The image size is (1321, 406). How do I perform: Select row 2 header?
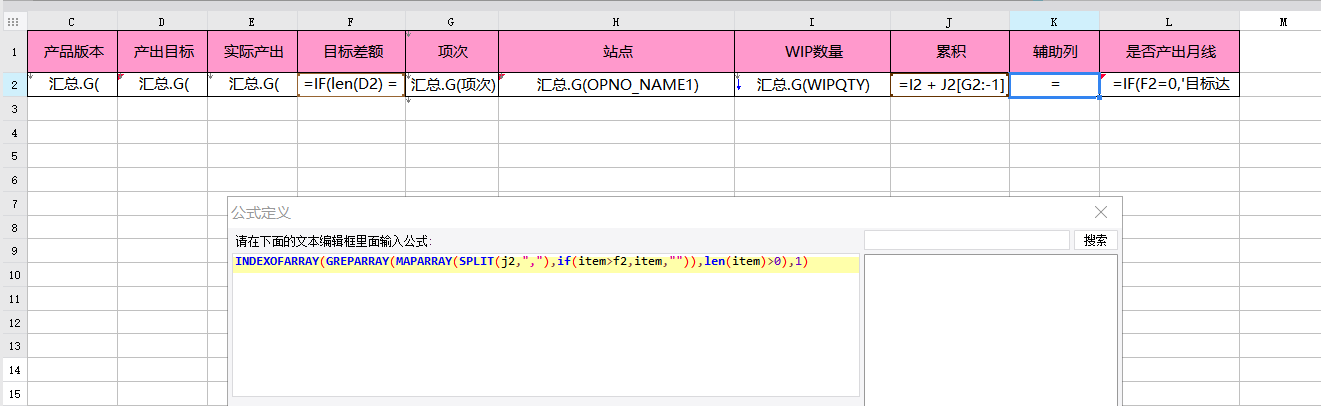(13, 85)
